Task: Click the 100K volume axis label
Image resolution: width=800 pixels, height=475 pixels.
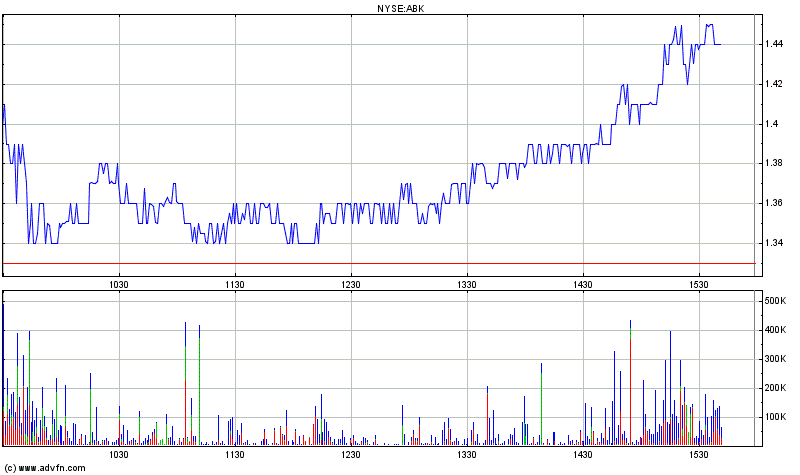Action: pos(776,417)
